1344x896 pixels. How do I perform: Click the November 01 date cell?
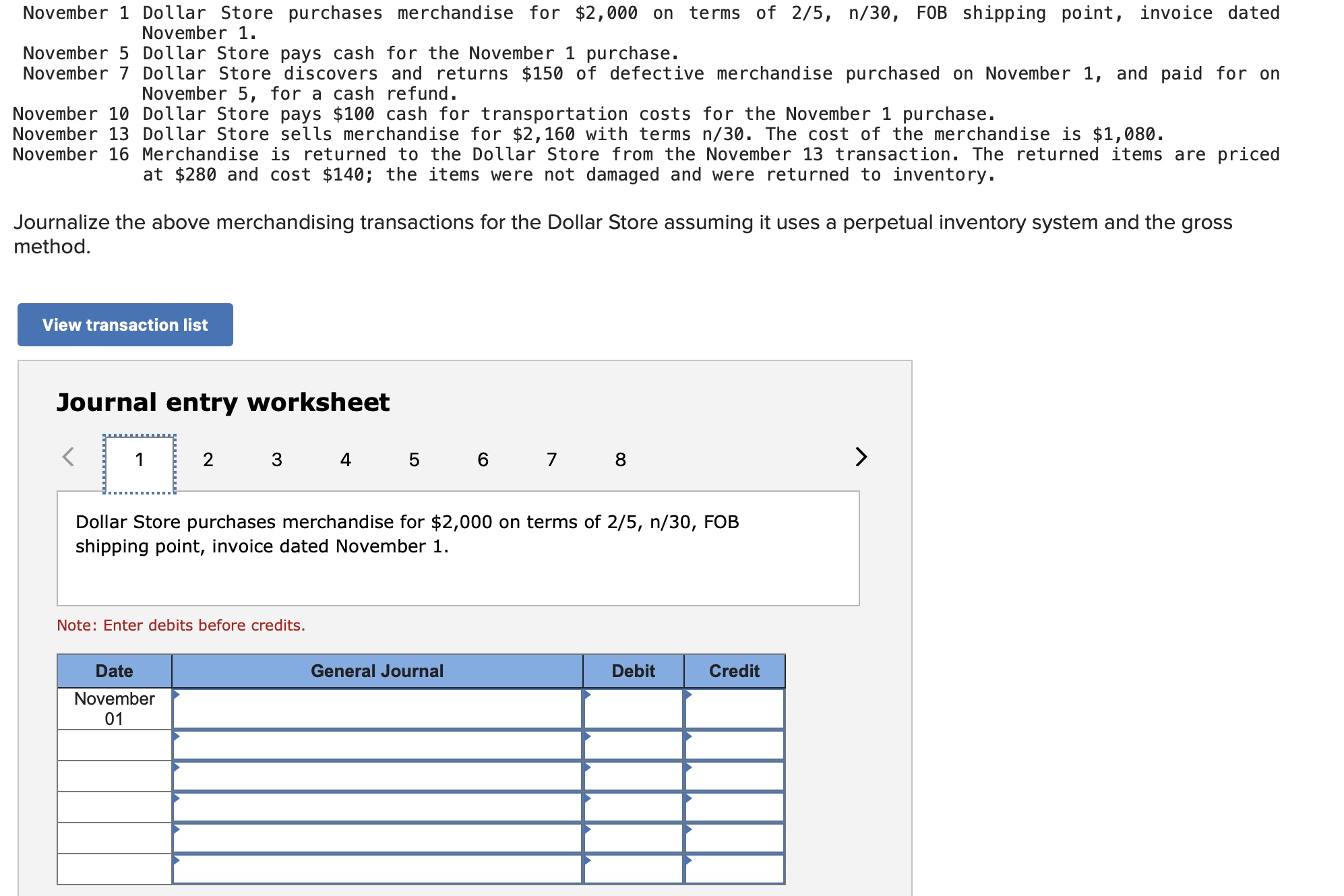(x=115, y=709)
